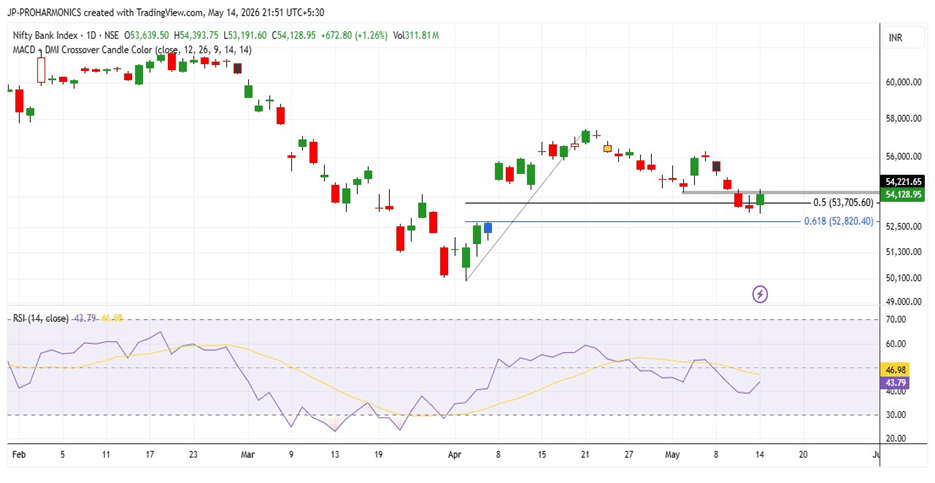The width and height of the screenshot is (935, 483).
Task: Click the 70.00 RSI axis label
Action: [895, 320]
